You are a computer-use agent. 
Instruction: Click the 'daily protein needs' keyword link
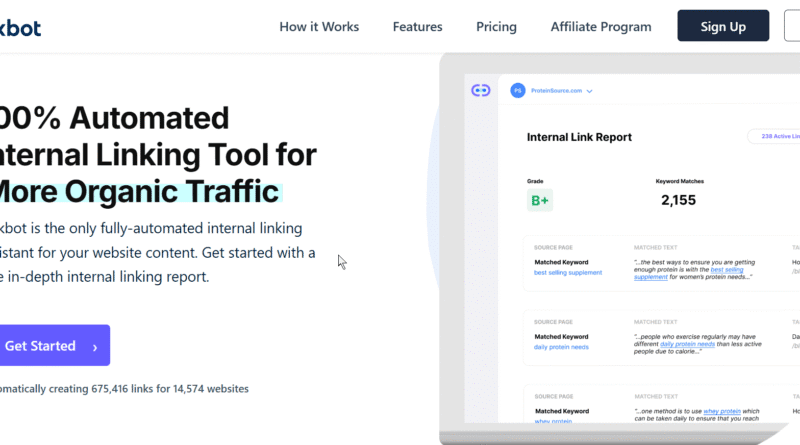pyautogui.click(x=561, y=347)
